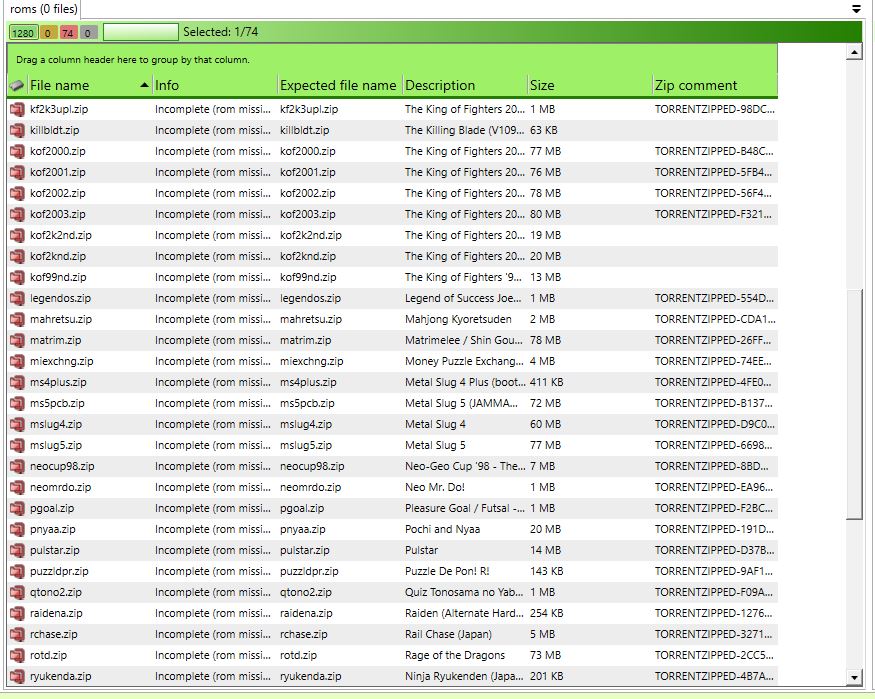Select the icon for mahretsu.zip
Image resolution: width=875 pixels, height=699 pixels.
17,320
